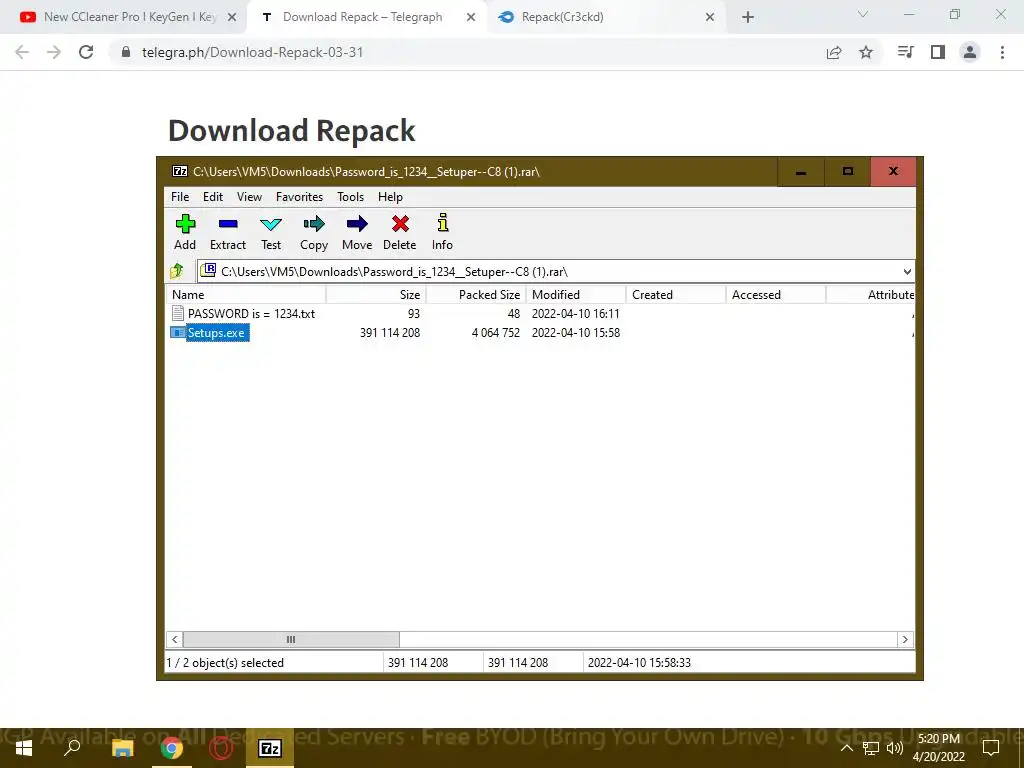This screenshot has height=768, width=1024.
Task: Sort by Packed Size column header
Action: click(x=476, y=295)
